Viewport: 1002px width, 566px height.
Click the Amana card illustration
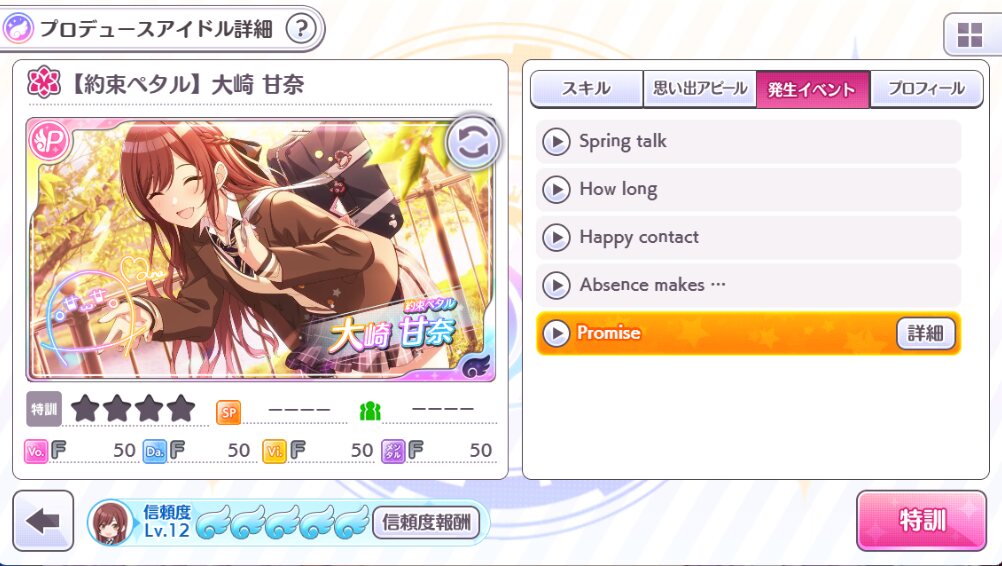point(260,249)
